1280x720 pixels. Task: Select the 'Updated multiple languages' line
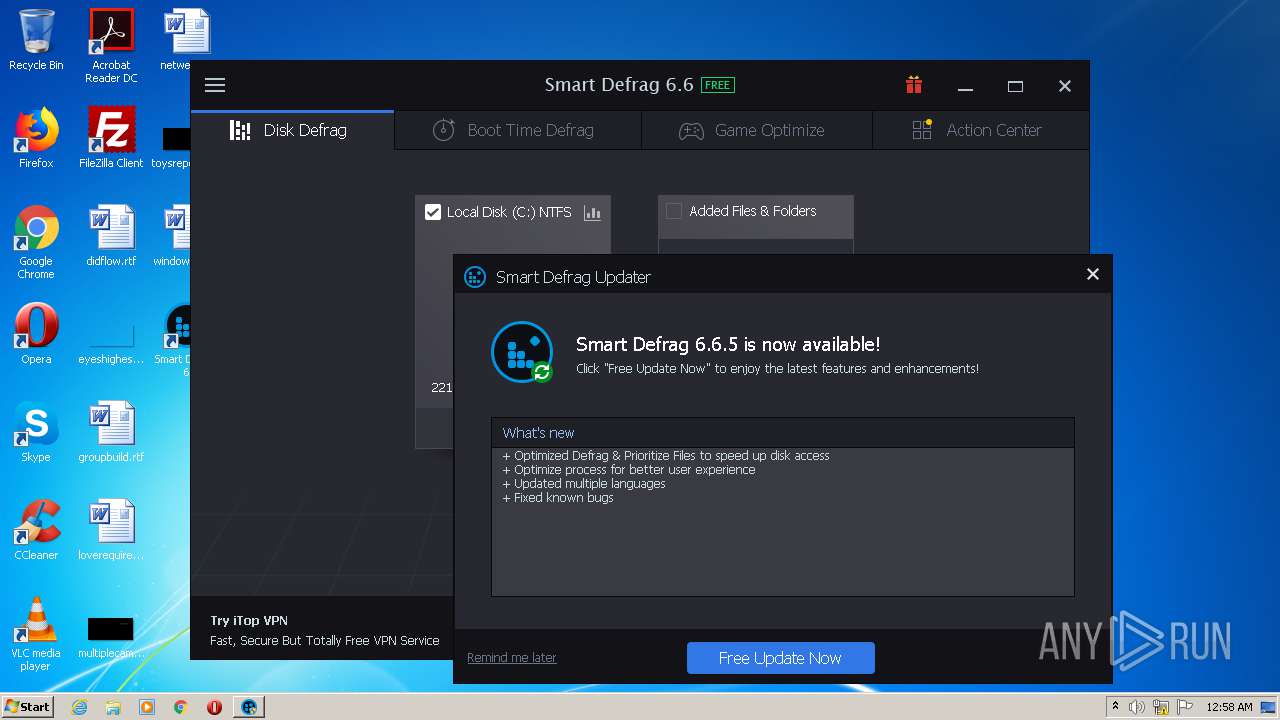point(584,484)
